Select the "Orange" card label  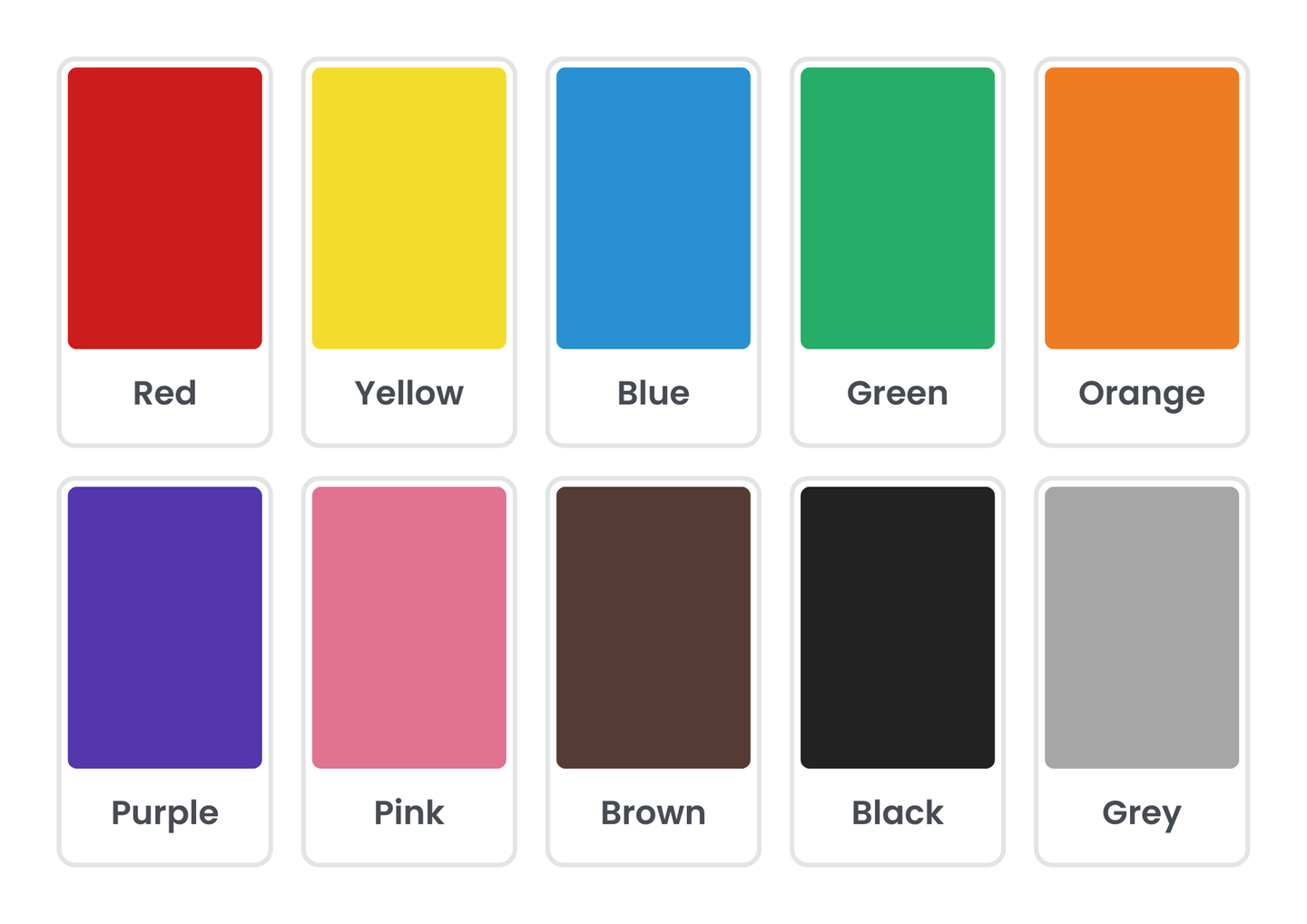point(1141,394)
